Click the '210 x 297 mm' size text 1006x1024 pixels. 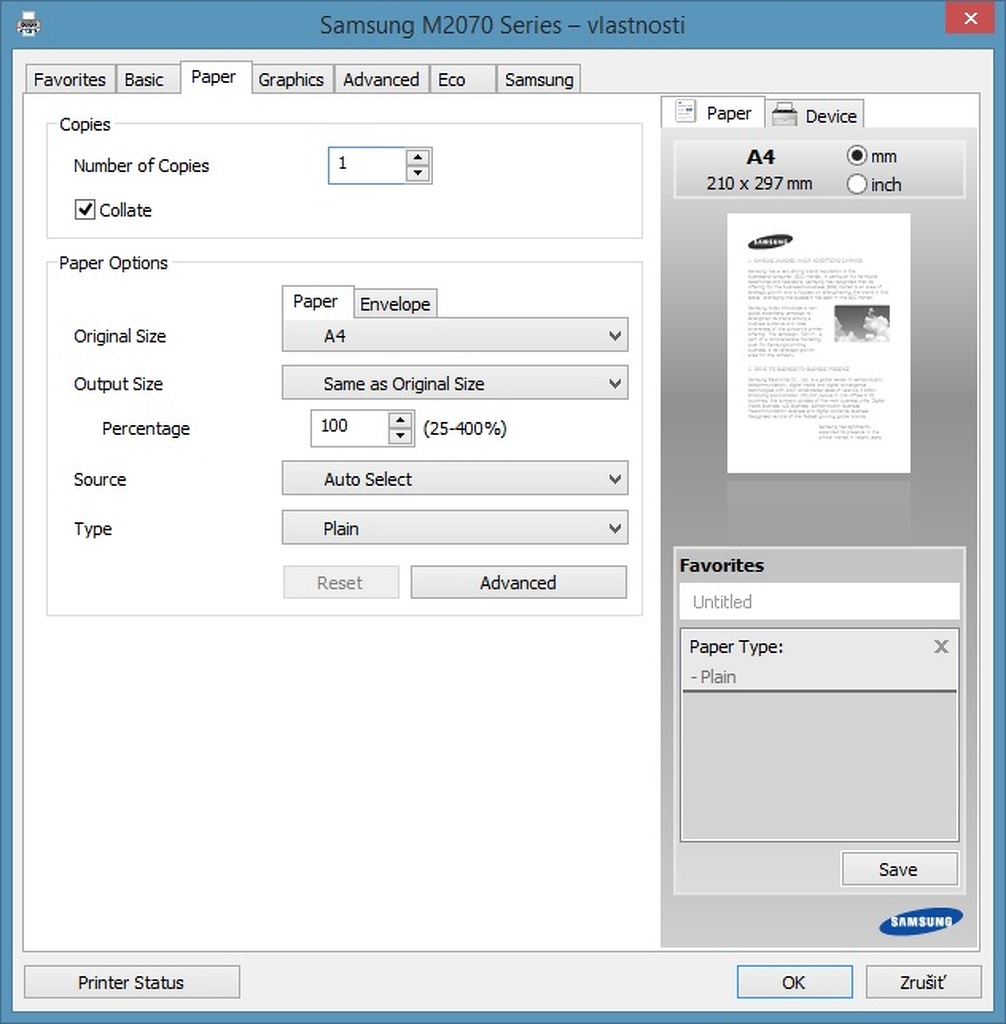point(759,184)
